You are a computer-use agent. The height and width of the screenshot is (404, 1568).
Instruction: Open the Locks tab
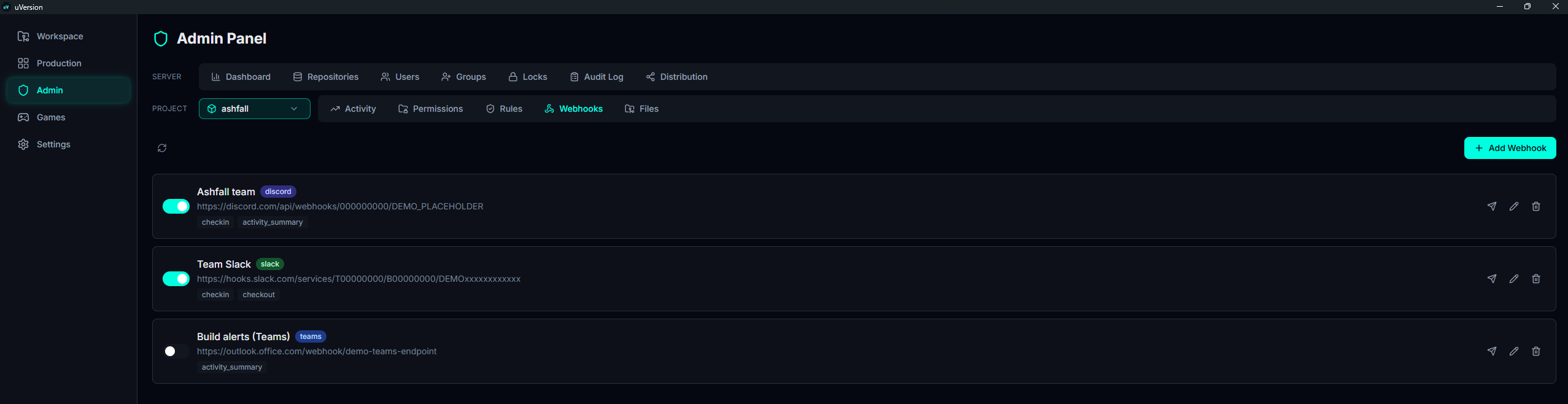pyautogui.click(x=528, y=77)
